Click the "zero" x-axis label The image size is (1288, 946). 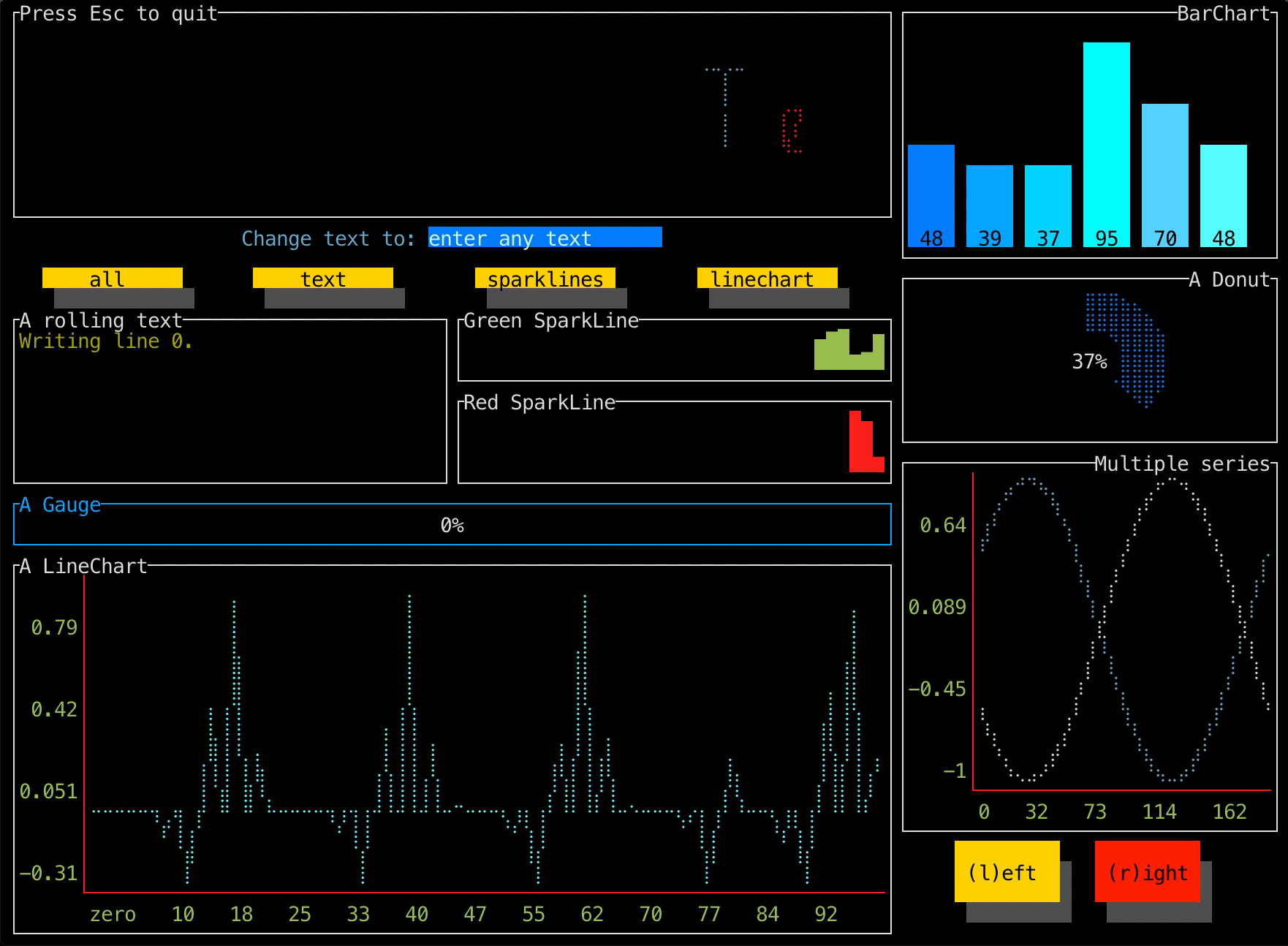[x=113, y=914]
